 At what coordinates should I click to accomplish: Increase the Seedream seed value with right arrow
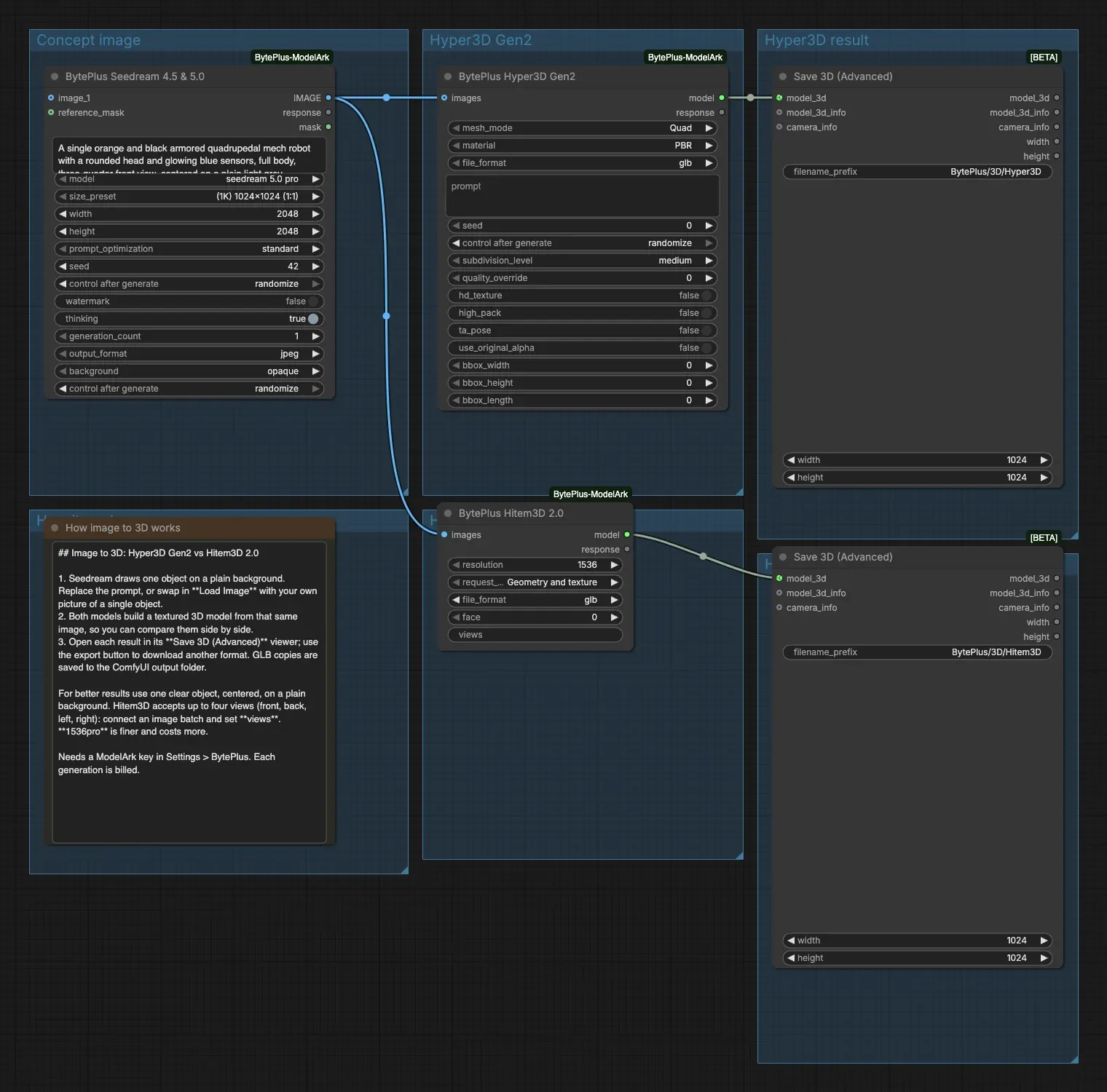pos(316,266)
